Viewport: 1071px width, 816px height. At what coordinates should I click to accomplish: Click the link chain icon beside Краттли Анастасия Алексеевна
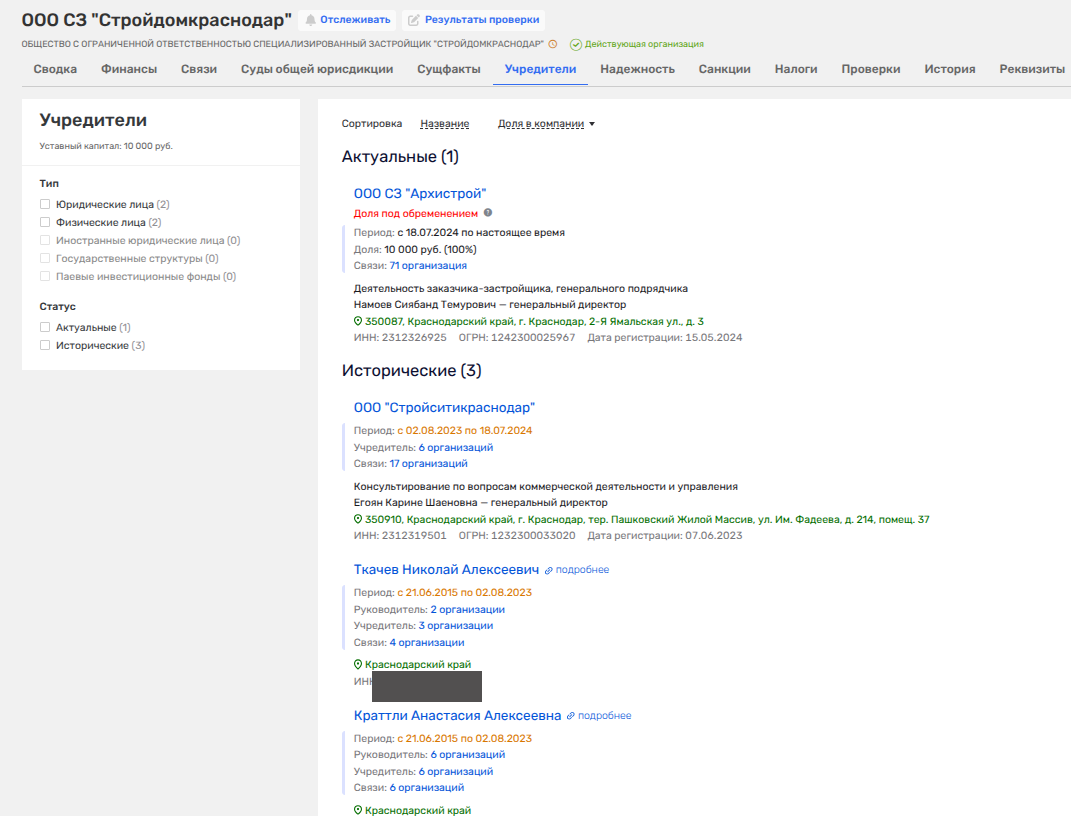coord(570,716)
